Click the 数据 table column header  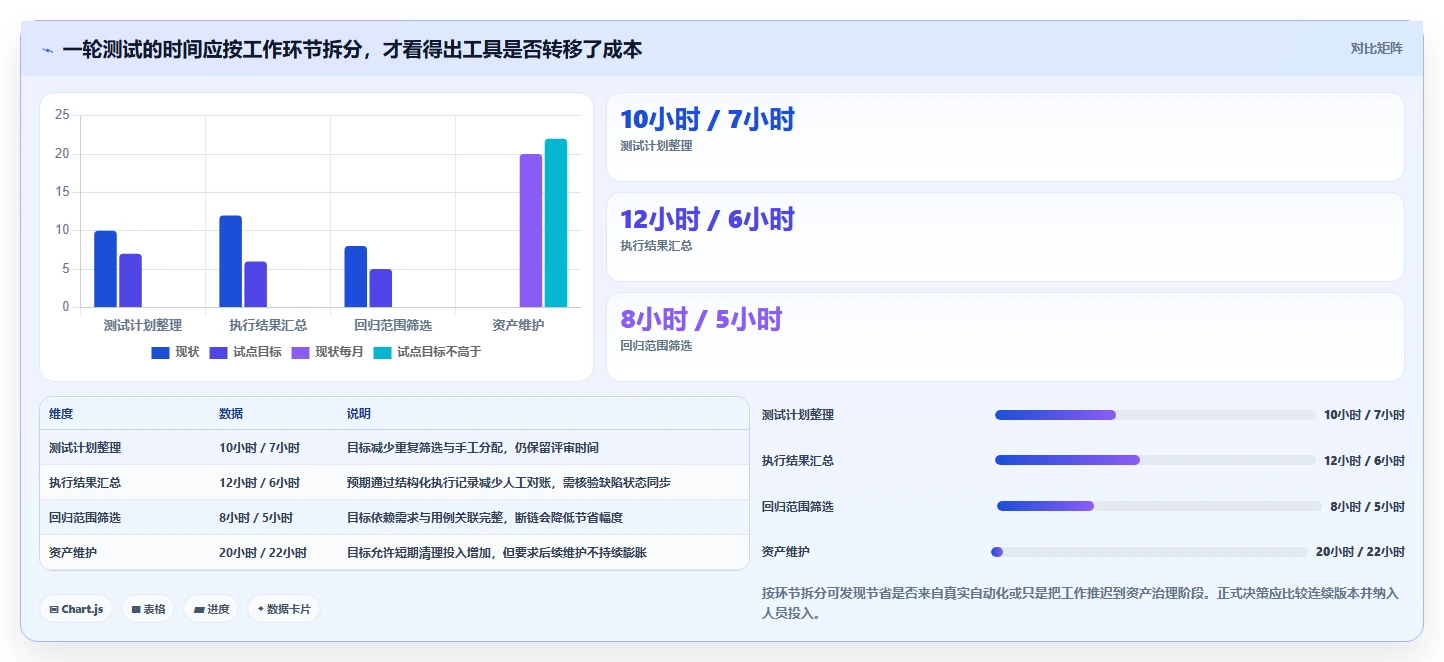point(231,414)
